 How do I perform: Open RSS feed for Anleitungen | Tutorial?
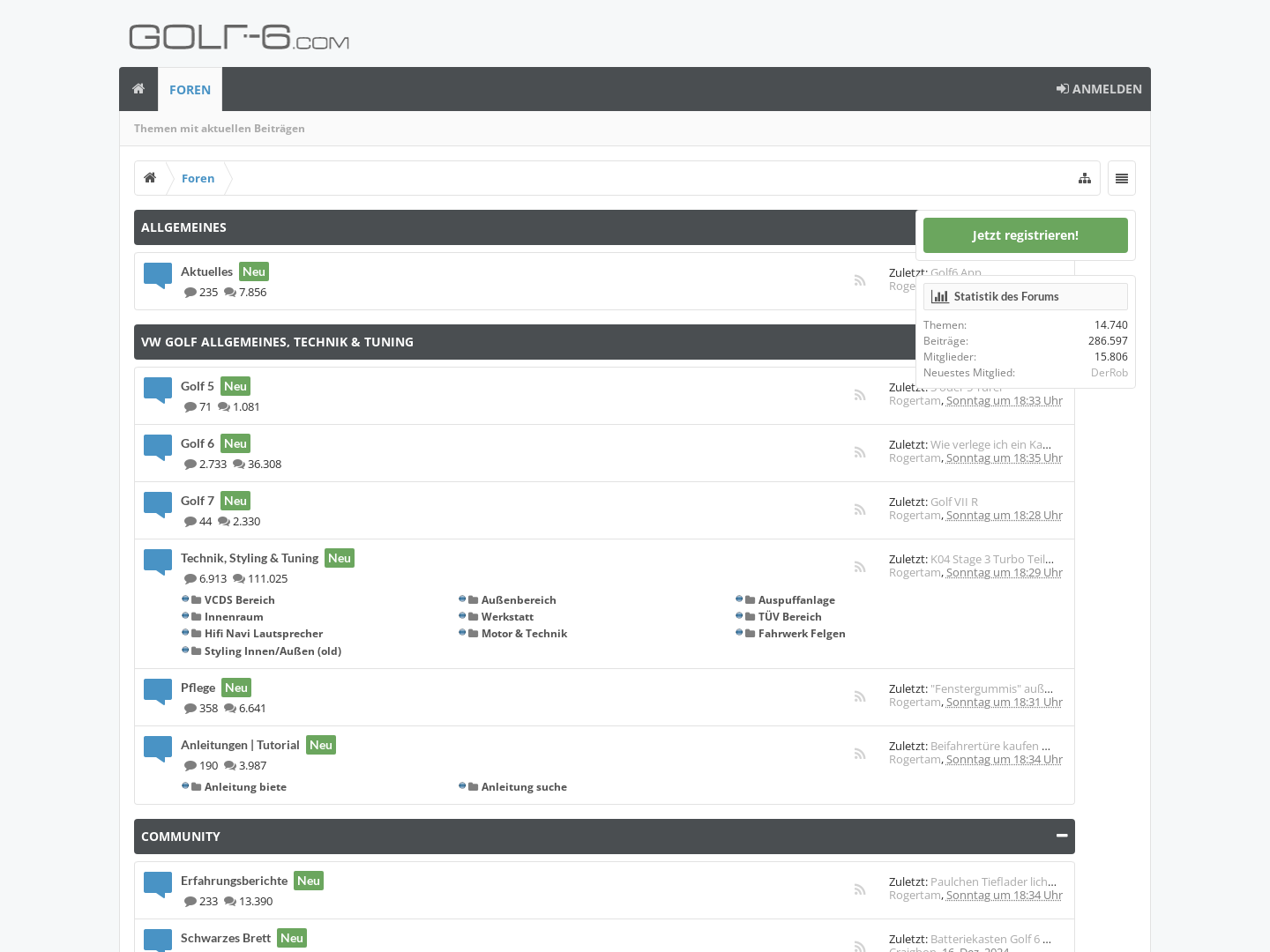pos(860,754)
